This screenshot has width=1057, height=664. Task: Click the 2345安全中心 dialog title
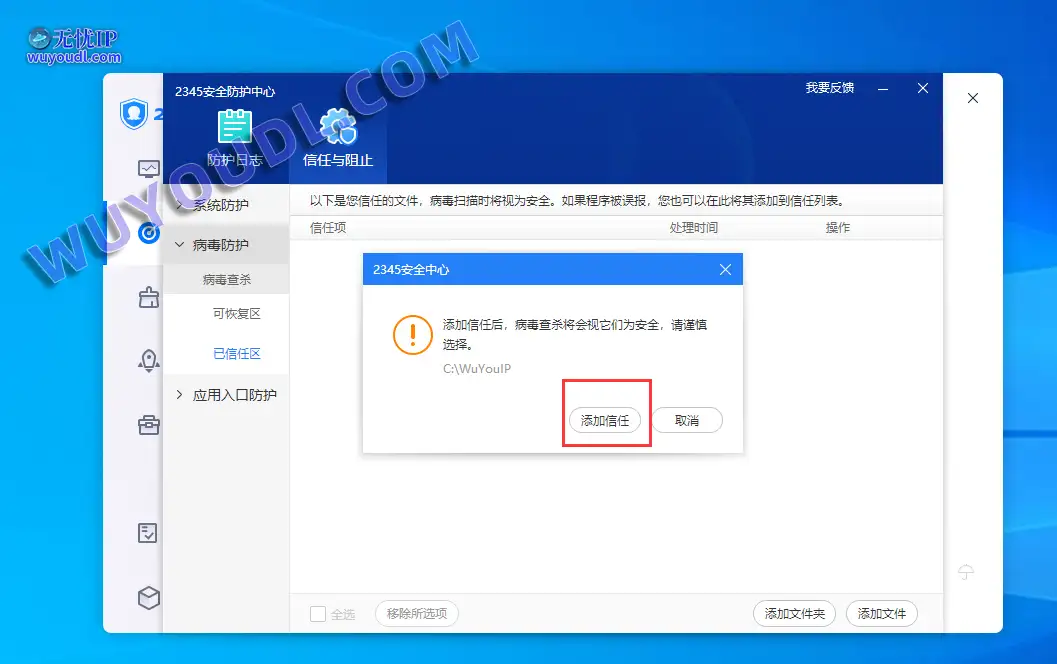click(x=411, y=270)
